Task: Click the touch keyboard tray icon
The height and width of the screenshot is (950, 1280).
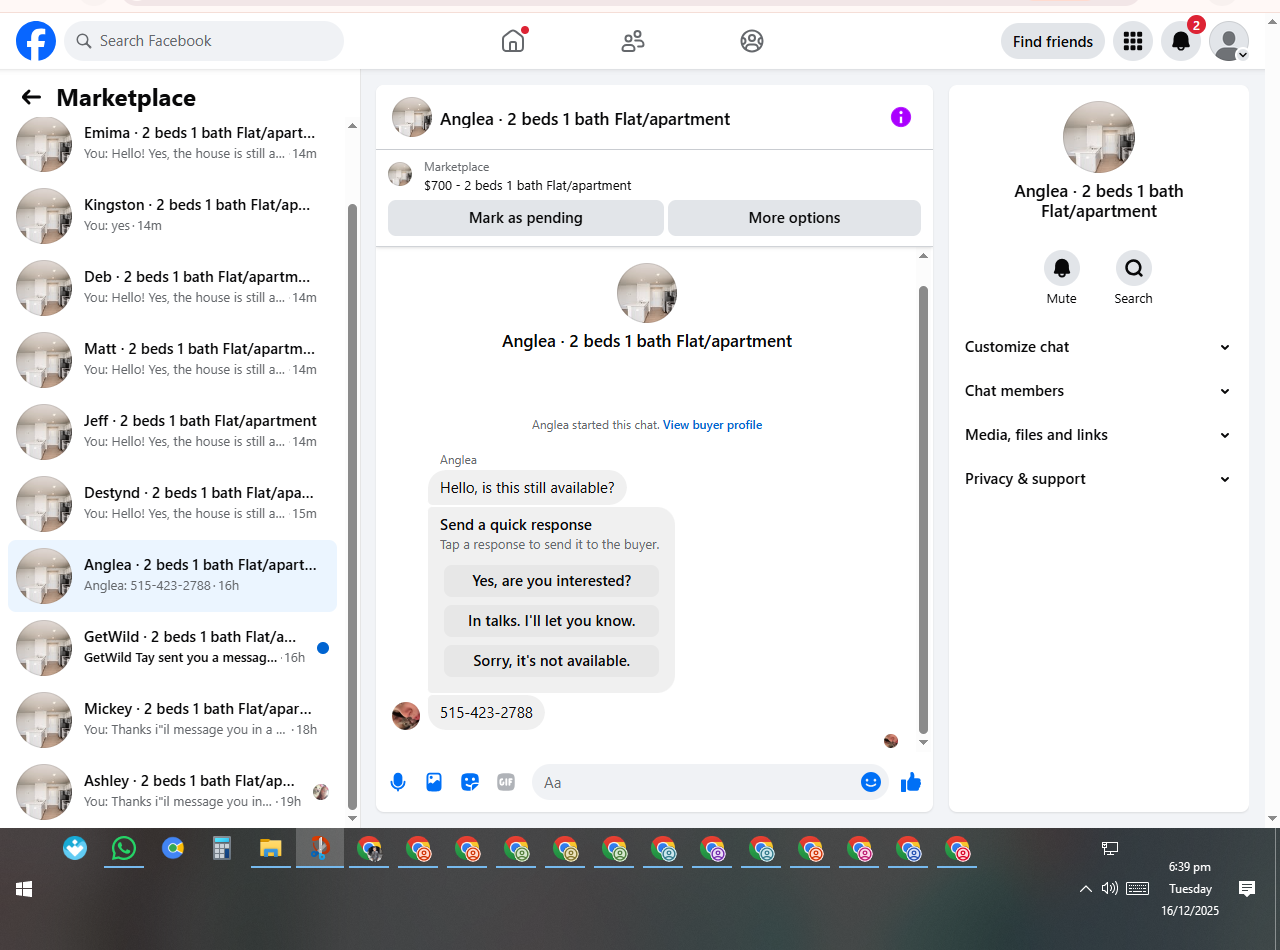Action: tap(1137, 888)
